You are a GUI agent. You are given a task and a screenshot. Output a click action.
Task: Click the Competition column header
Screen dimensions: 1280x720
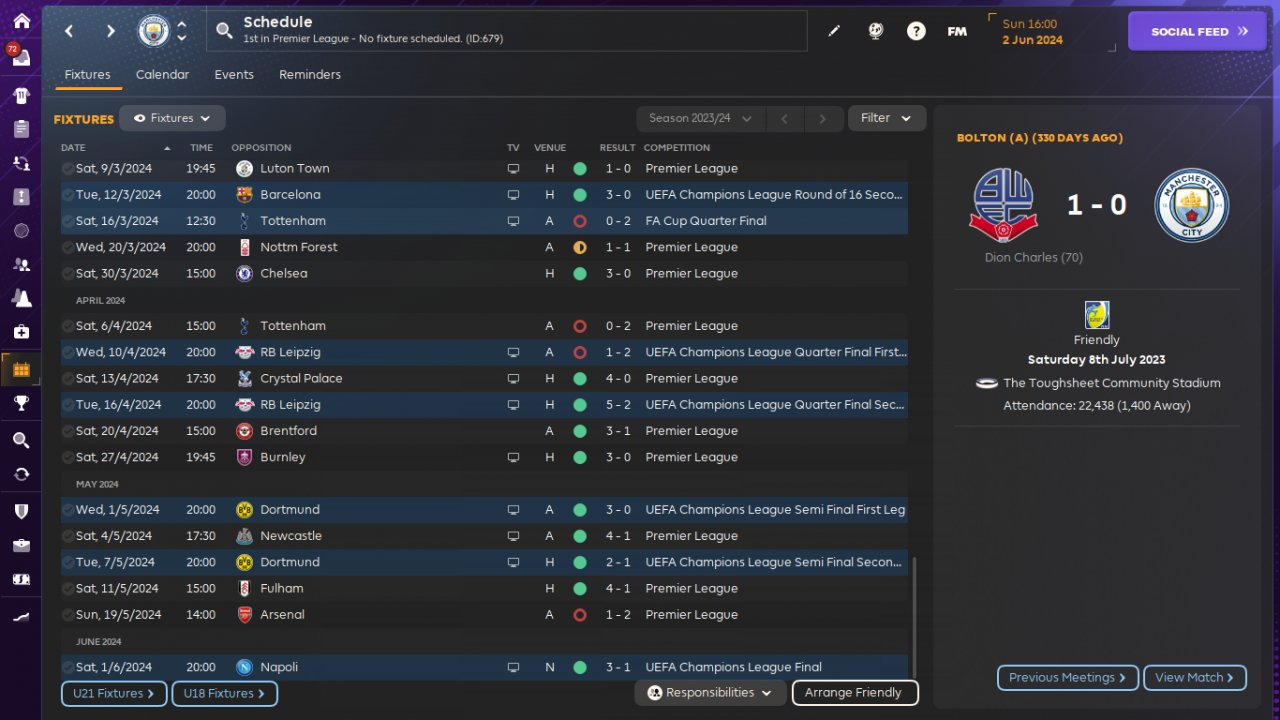(676, 148)
